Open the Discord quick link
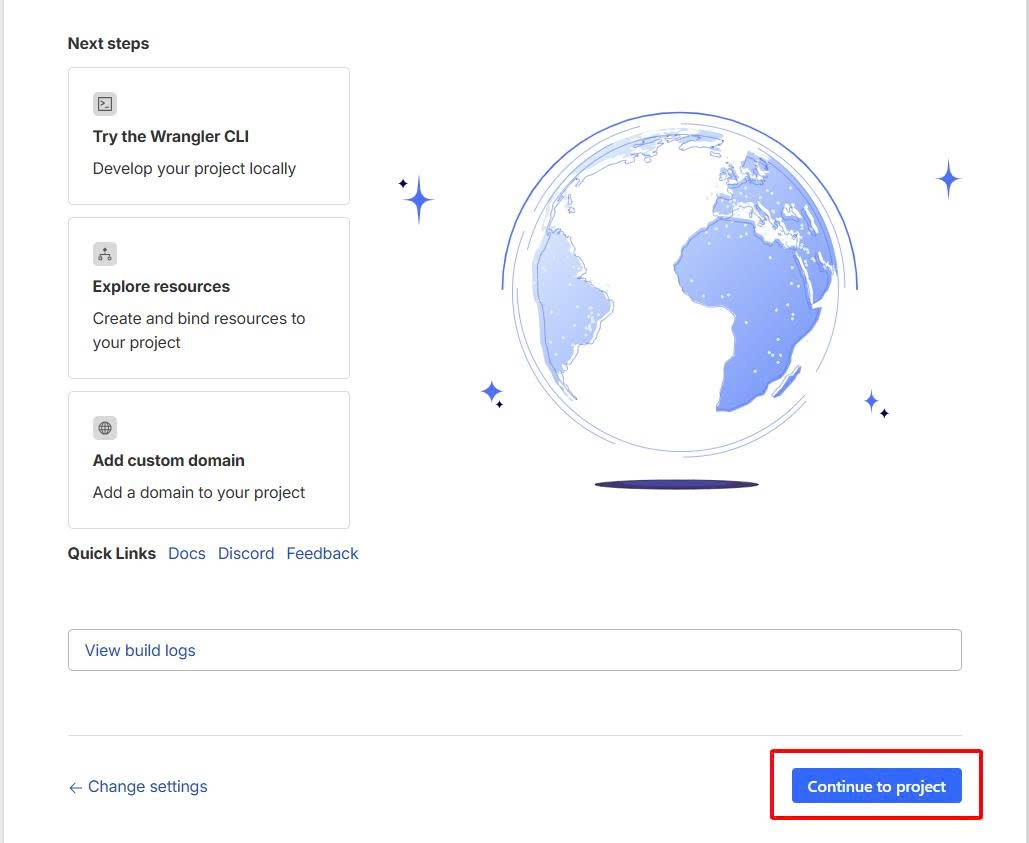1029x843 pixels. (246, 554)
